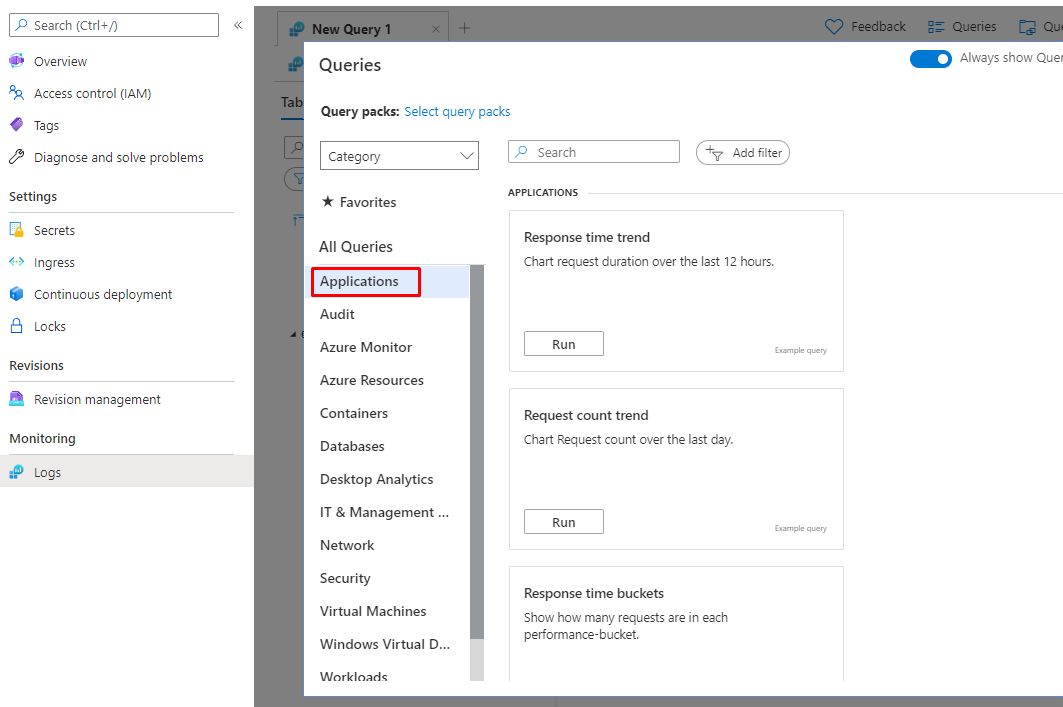Toggle the Always show Queries switch
This screenshot has width=1063, height=707.
coord(930,59)
